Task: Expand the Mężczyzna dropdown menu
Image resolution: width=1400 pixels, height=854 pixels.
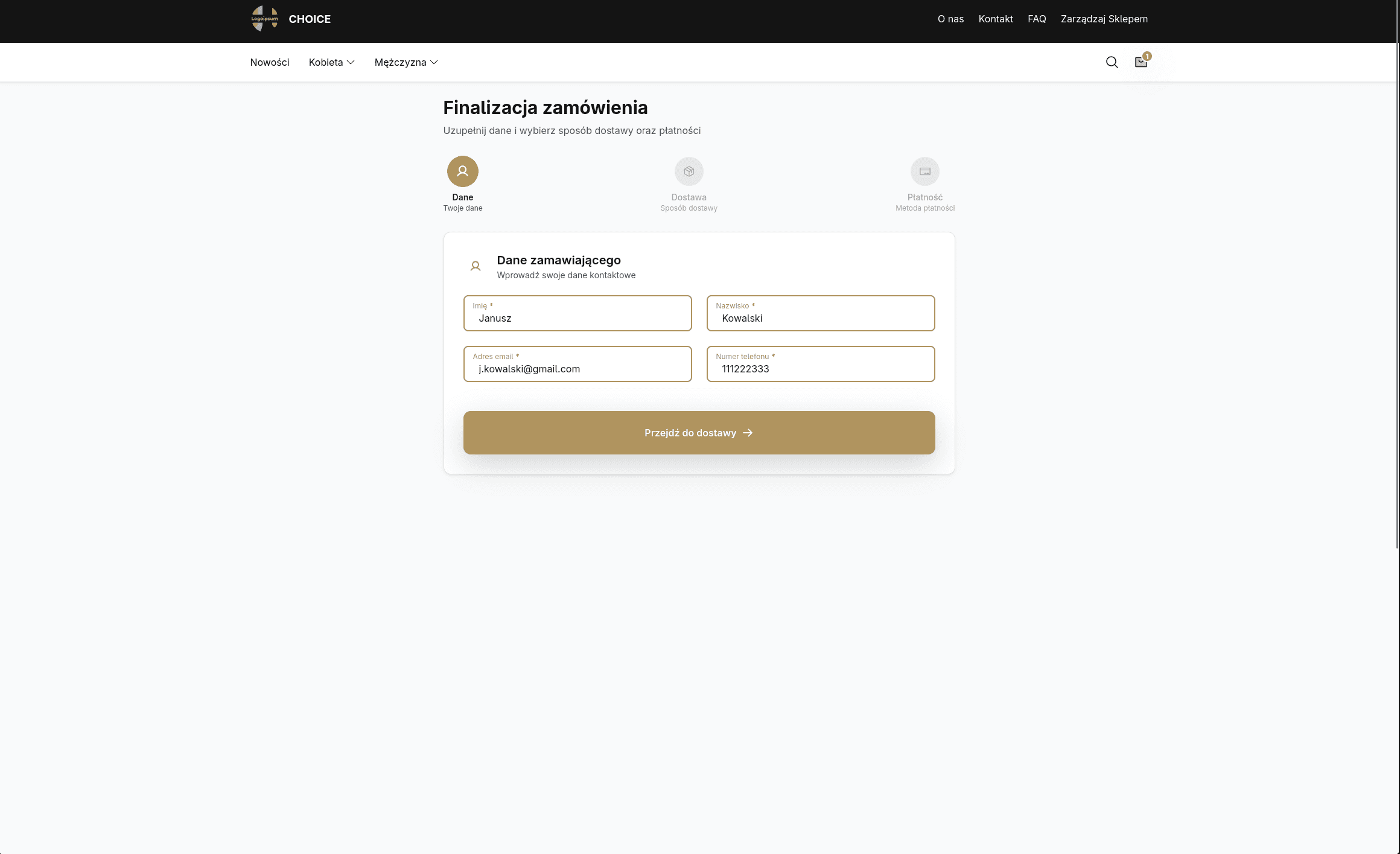Action: click(x=406, y=62)
